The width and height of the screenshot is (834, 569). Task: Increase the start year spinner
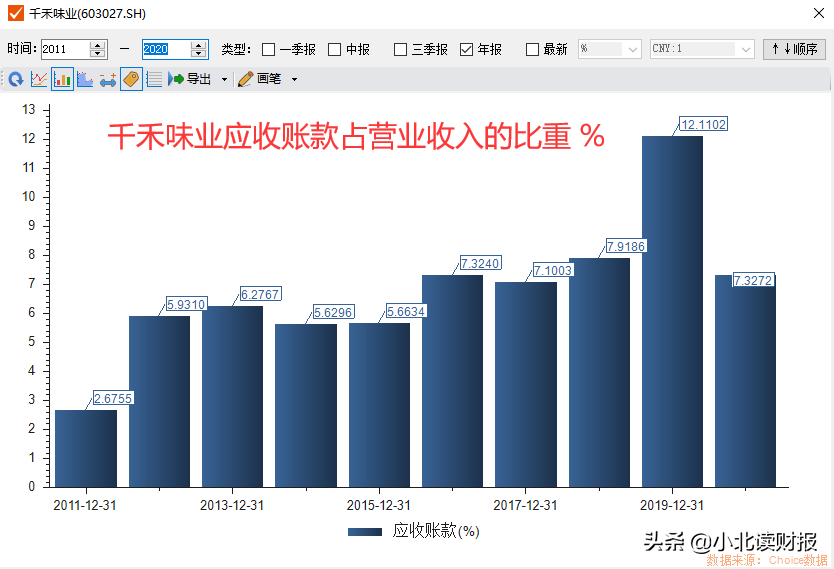[97, 45]
